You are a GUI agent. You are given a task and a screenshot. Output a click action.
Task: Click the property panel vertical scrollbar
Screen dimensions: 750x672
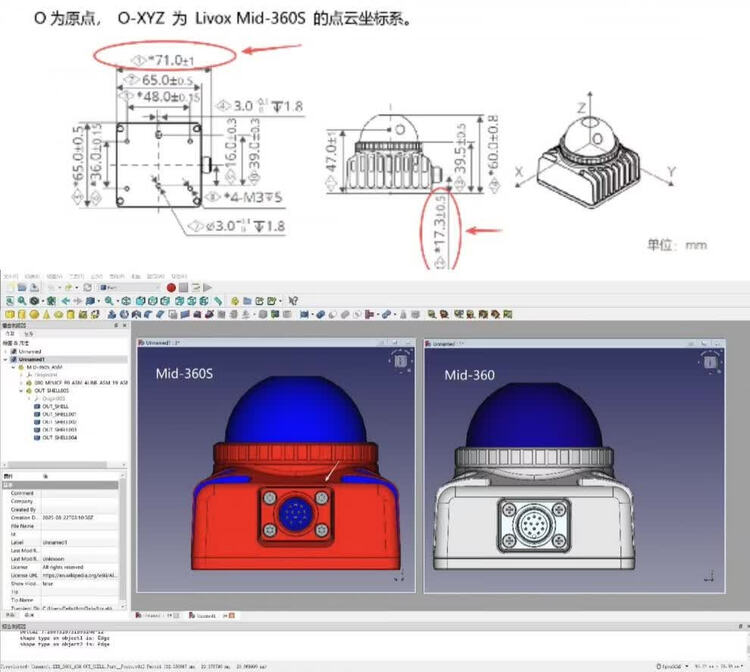pyautogui.click(x=123, y=540)
